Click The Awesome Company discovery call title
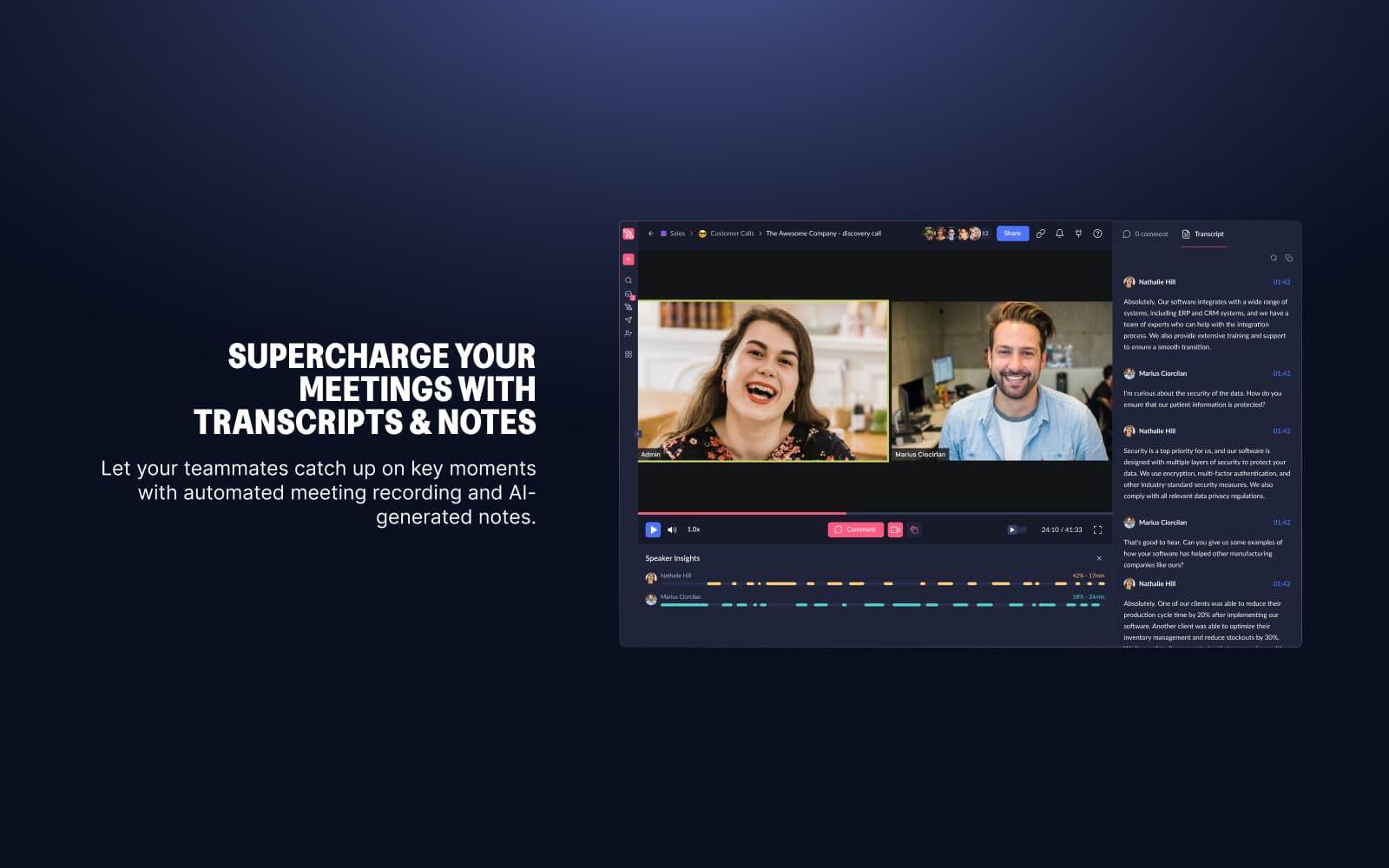Screen dimensions: 1389x868 point(823,233)
